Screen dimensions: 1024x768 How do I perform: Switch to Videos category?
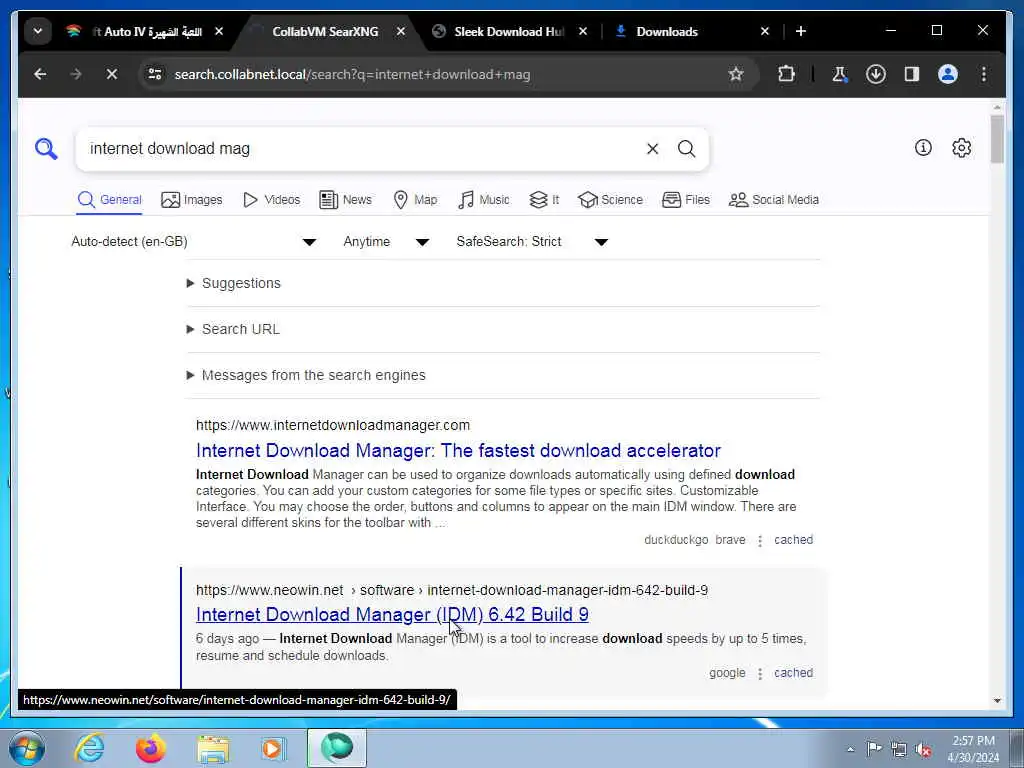[x=271, y=200]
